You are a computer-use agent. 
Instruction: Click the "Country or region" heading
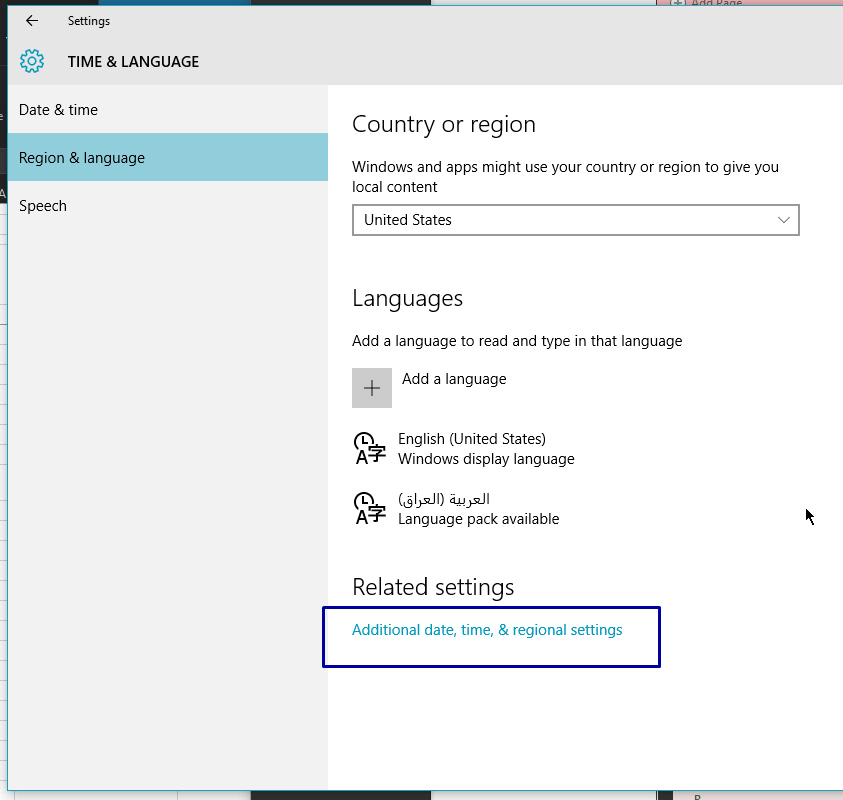click(444, 124)
